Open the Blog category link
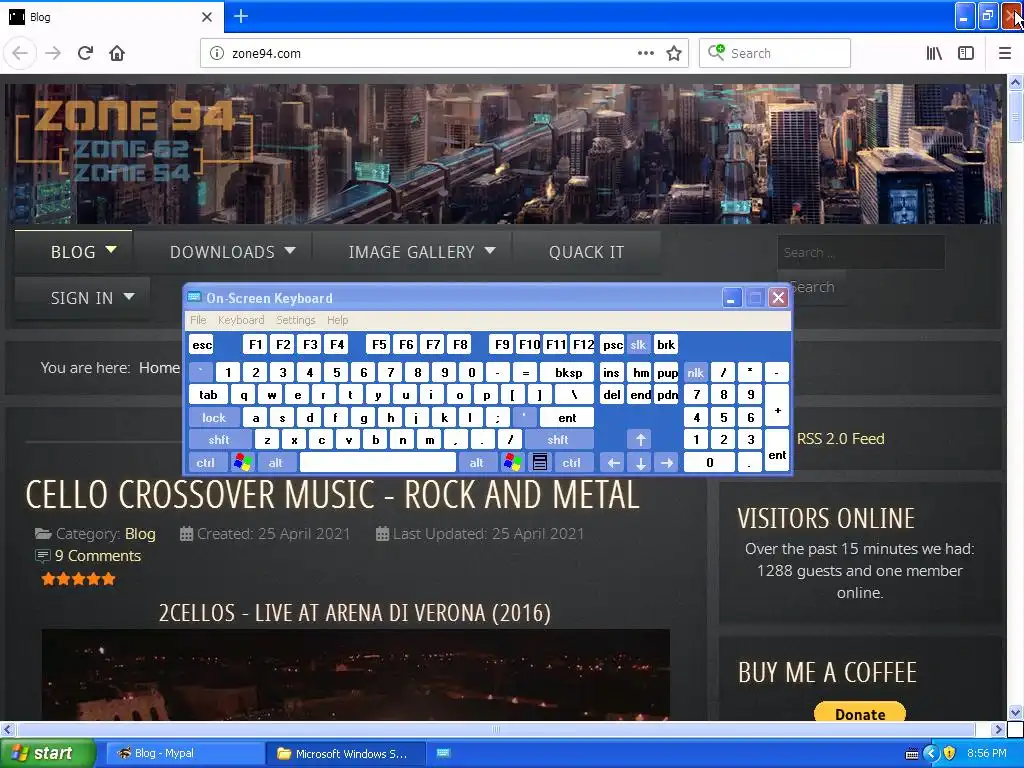The width and height of the screenshot is (1024, 768). [140, 534]
